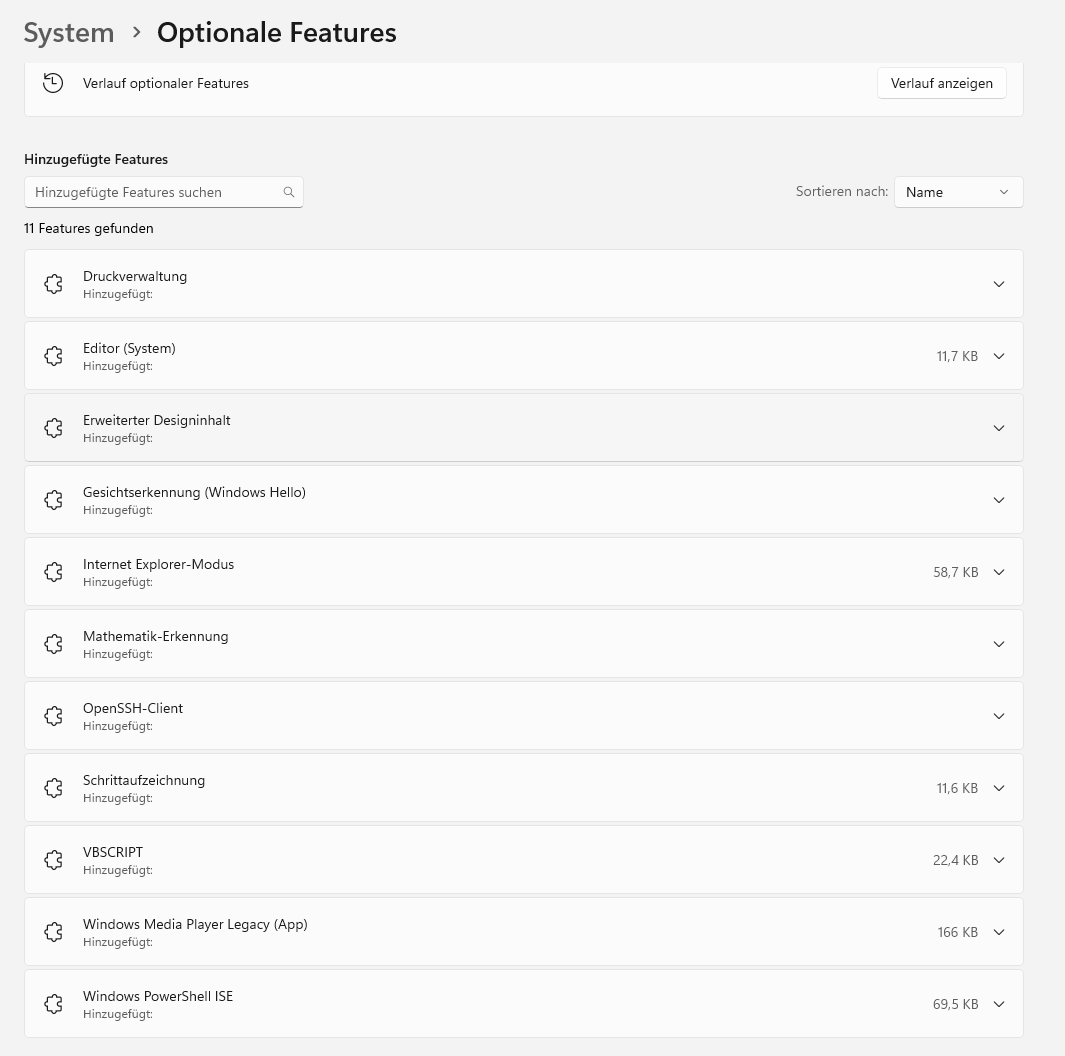Click the Mathematik-Erkennung feature icon

(53, 644)
